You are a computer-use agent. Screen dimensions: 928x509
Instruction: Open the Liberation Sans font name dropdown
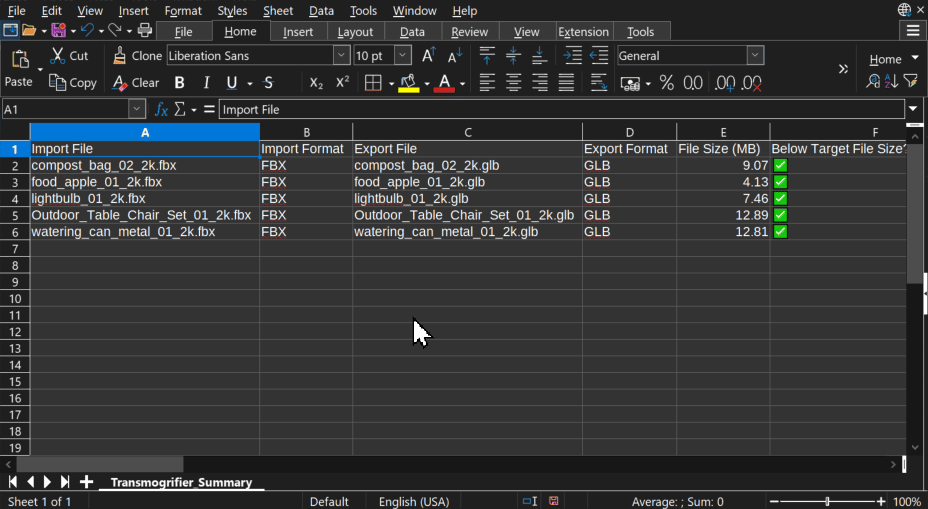point(342,56)
